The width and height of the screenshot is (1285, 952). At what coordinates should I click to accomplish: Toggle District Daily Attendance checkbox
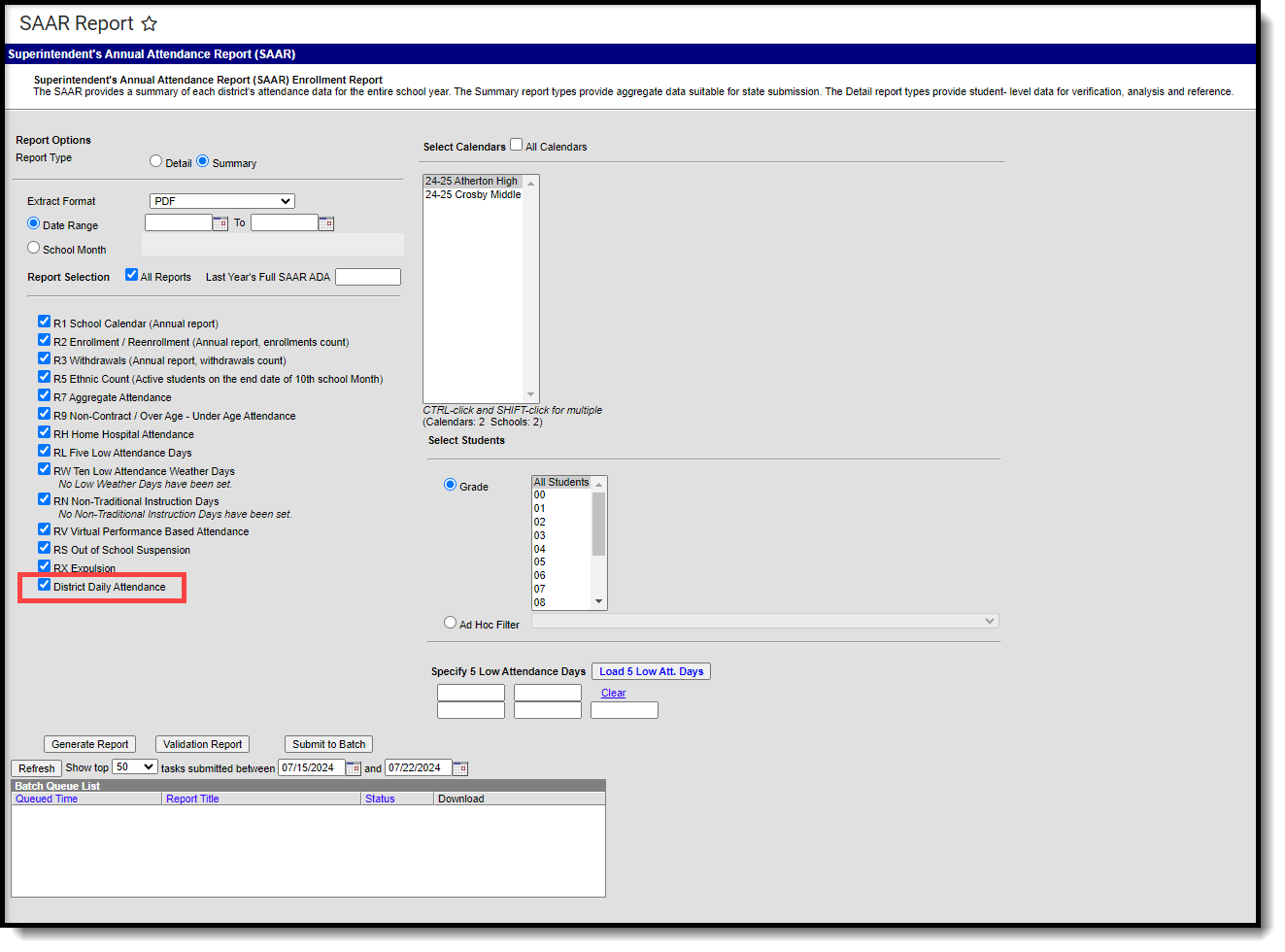(x=45, y=585)
